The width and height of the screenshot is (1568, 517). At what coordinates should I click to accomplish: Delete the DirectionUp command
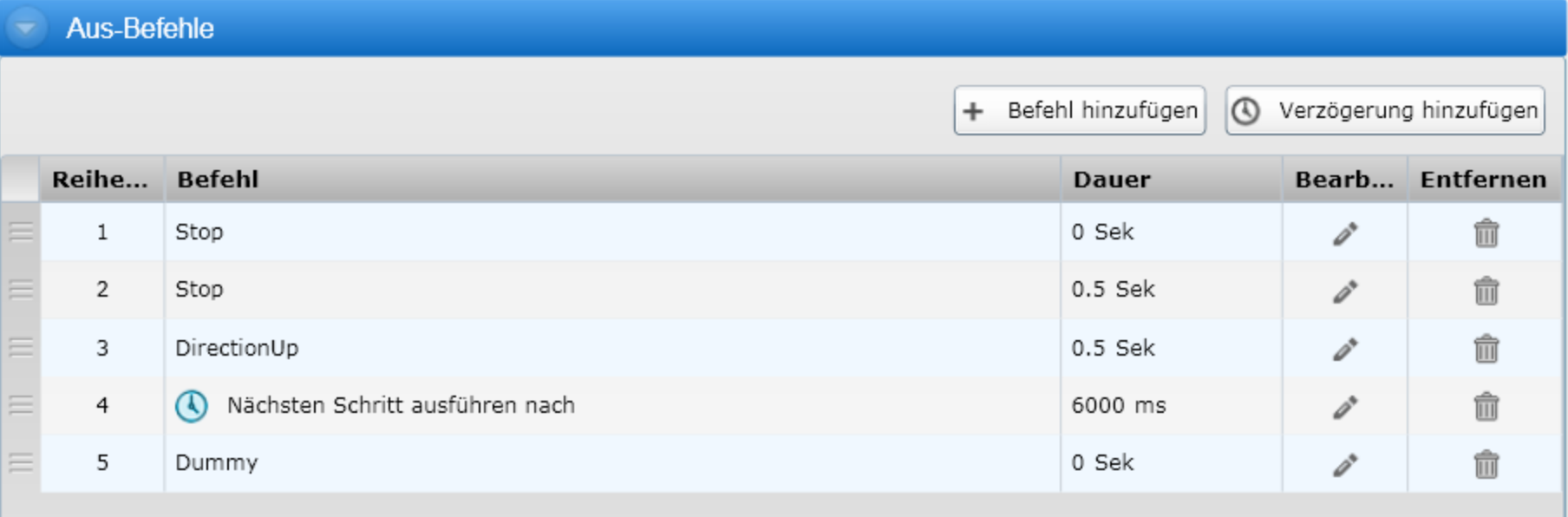point(1486,349)
